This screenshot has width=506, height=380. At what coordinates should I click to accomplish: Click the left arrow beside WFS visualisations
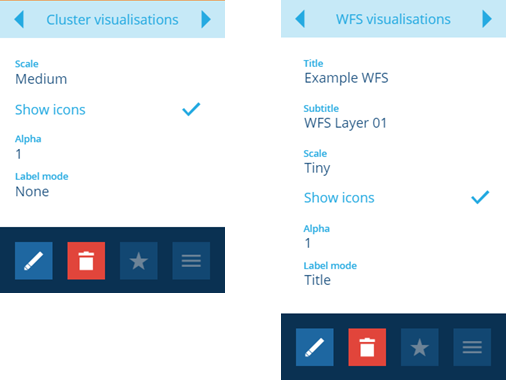(x=300, y=19)
